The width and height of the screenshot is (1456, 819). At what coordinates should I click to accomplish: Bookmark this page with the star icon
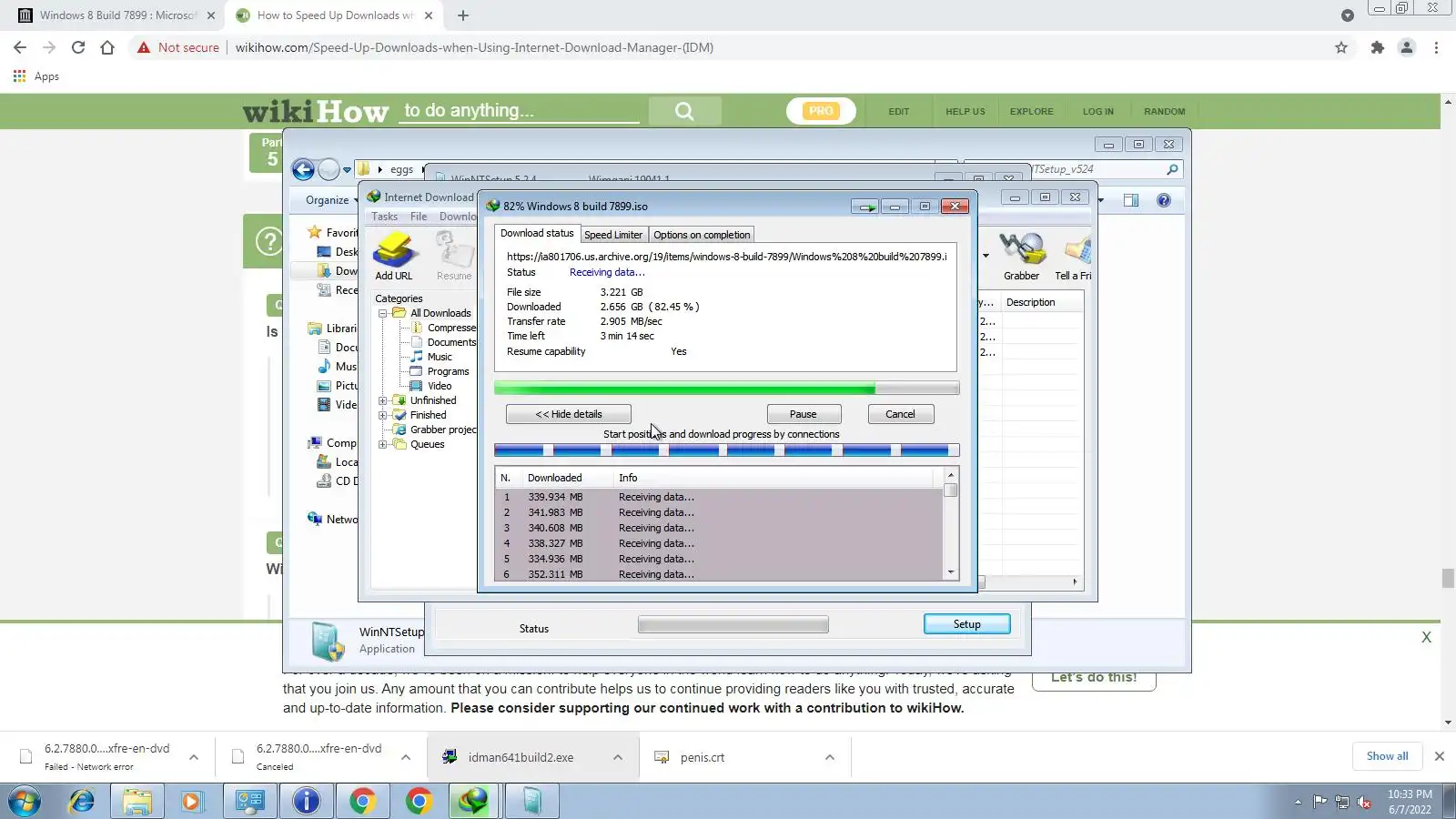[1341, 47]
